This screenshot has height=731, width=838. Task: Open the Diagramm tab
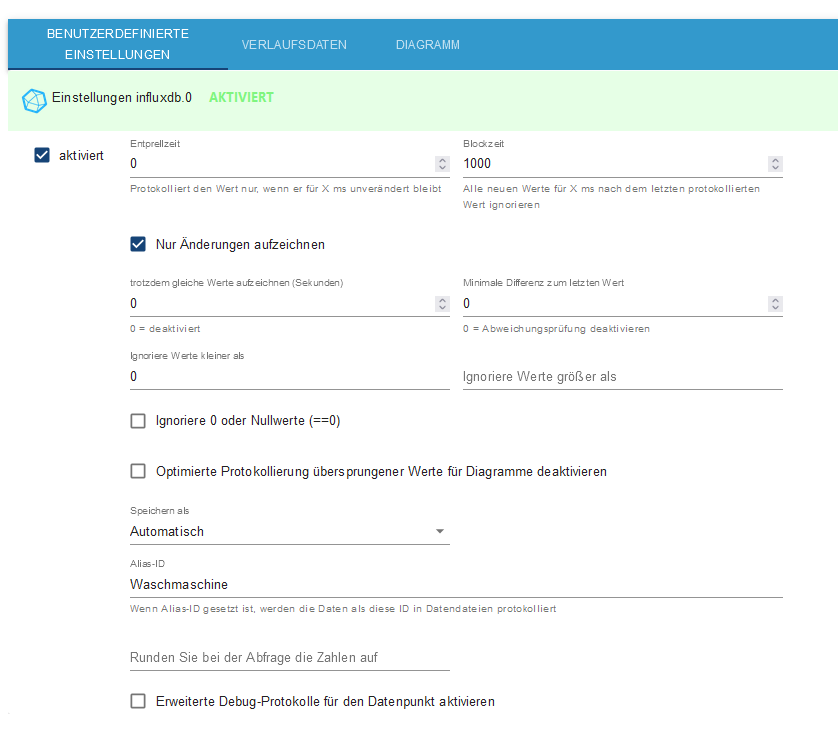pos(427,45)
